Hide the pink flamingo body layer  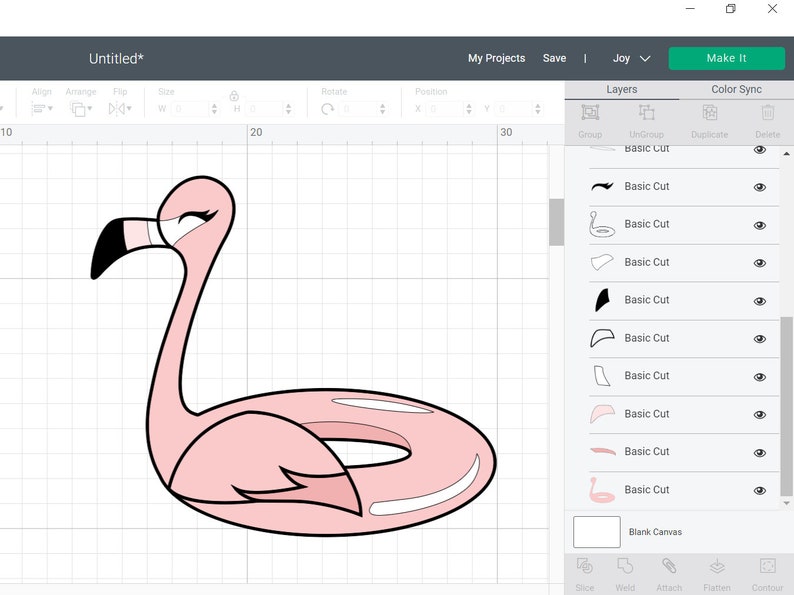coord(760,490)
